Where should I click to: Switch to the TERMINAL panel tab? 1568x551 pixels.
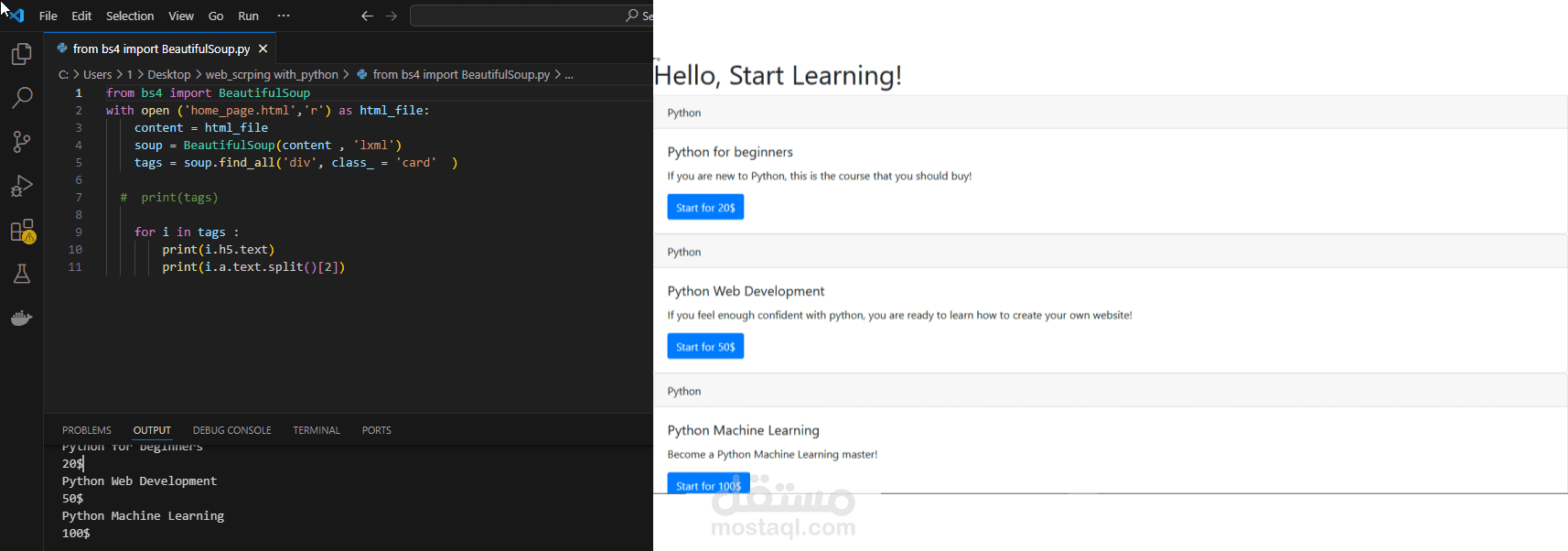click(x=317, y=430)
